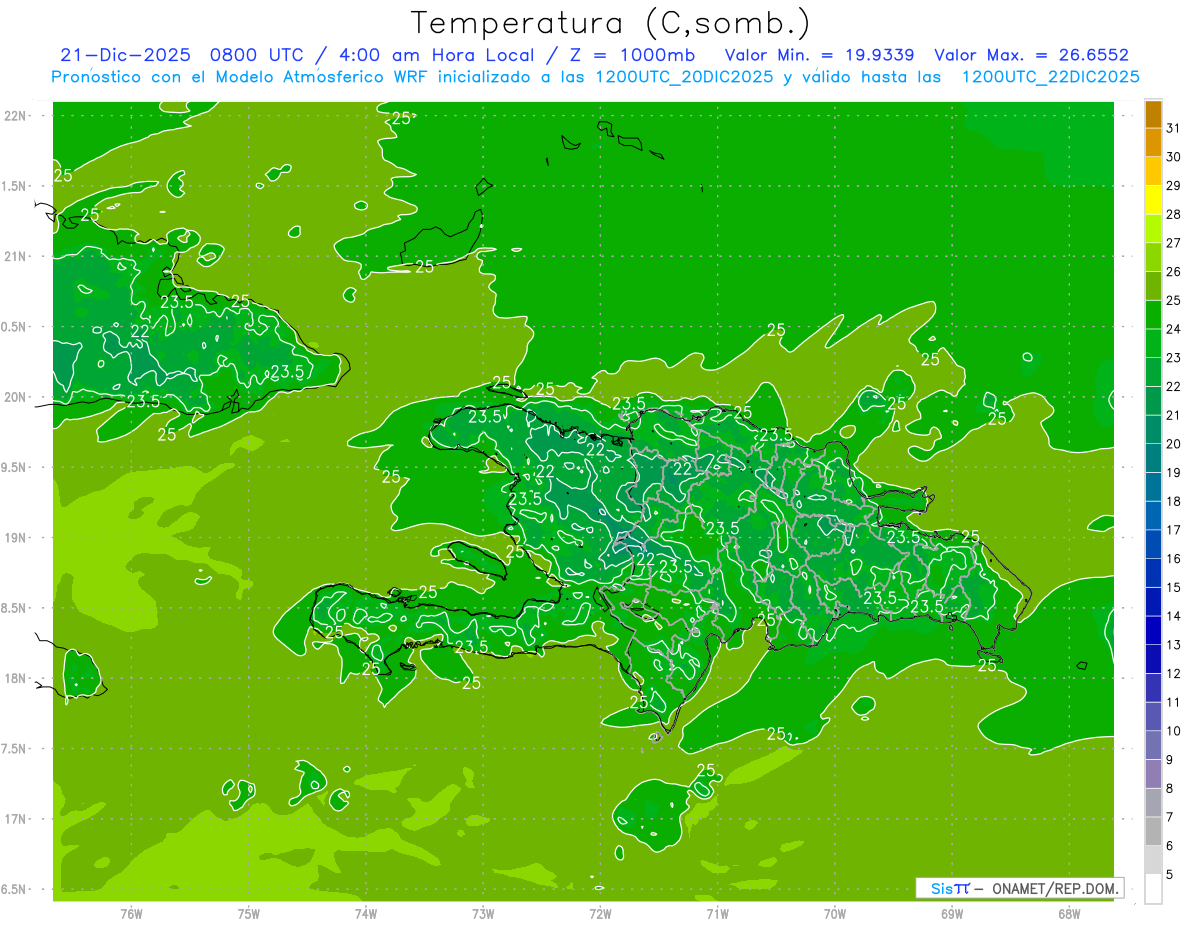Screen dimensions: 1200x927
Task: Click the orange legend swatch between 30 and 31
Action: tap(1153, 142)
